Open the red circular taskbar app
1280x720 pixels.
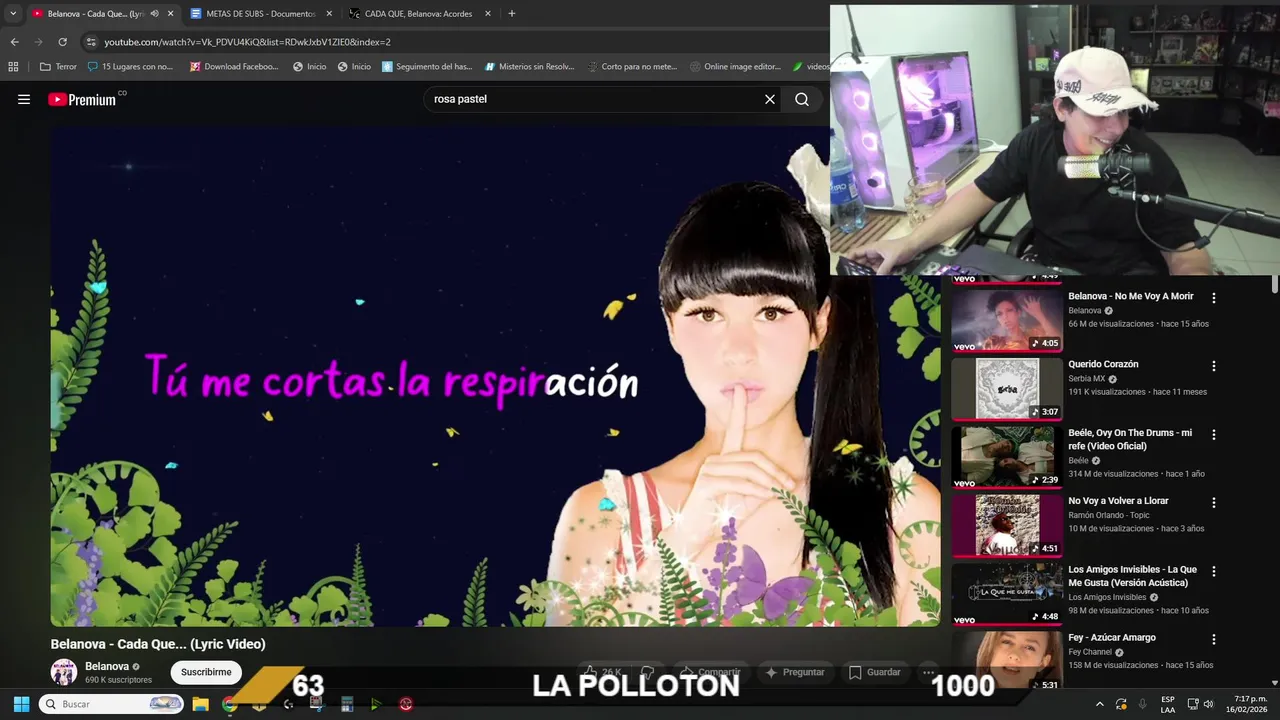406,704
